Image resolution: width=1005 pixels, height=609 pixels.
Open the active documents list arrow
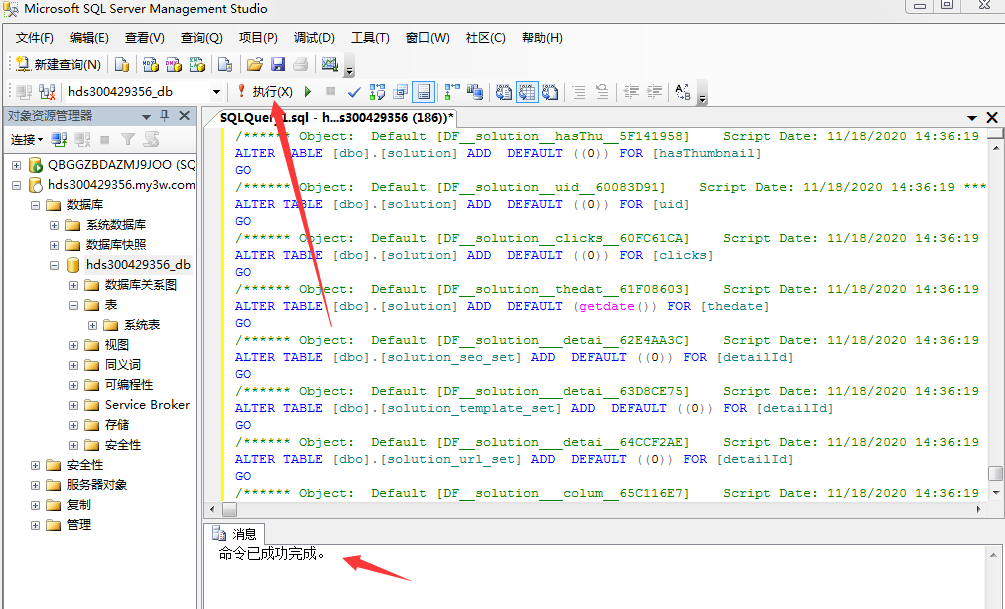(972, 118)
